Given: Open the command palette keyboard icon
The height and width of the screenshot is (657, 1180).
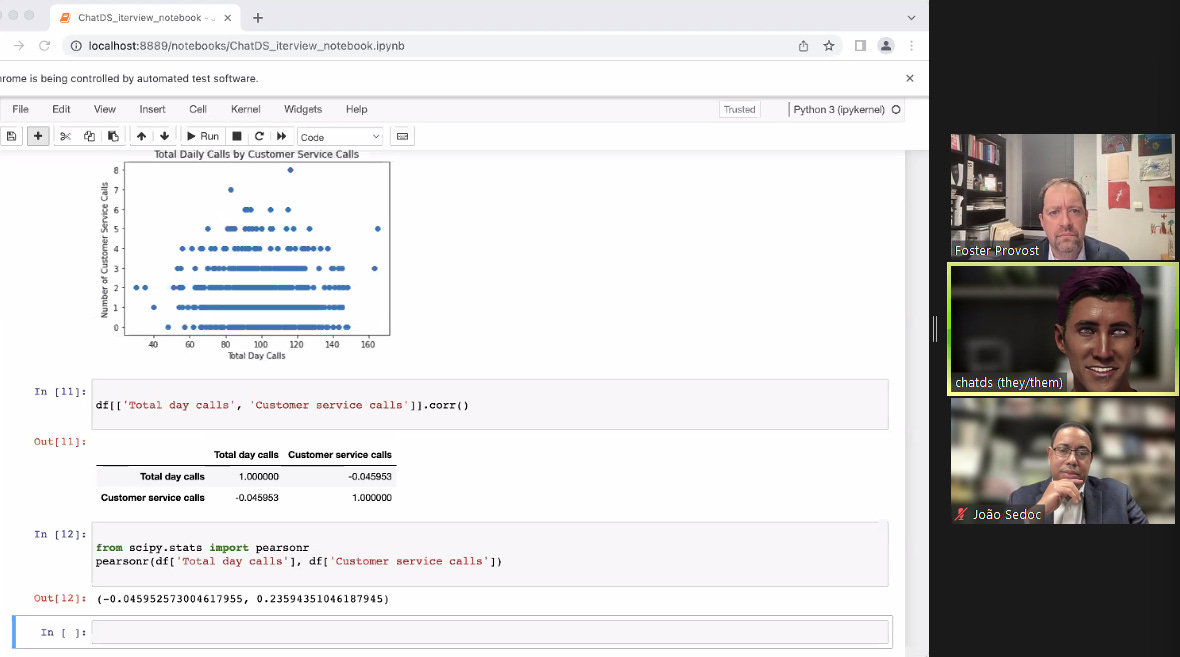Looking at the screenshot, I should point(402,136).
